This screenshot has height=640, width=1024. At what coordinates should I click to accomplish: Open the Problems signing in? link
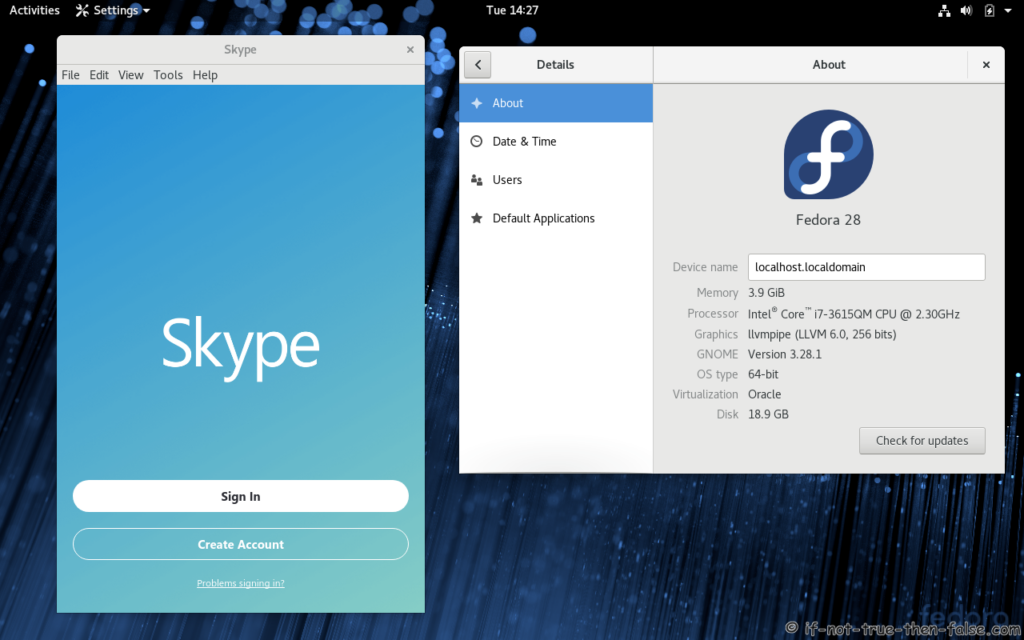click(x=240, y=583)
